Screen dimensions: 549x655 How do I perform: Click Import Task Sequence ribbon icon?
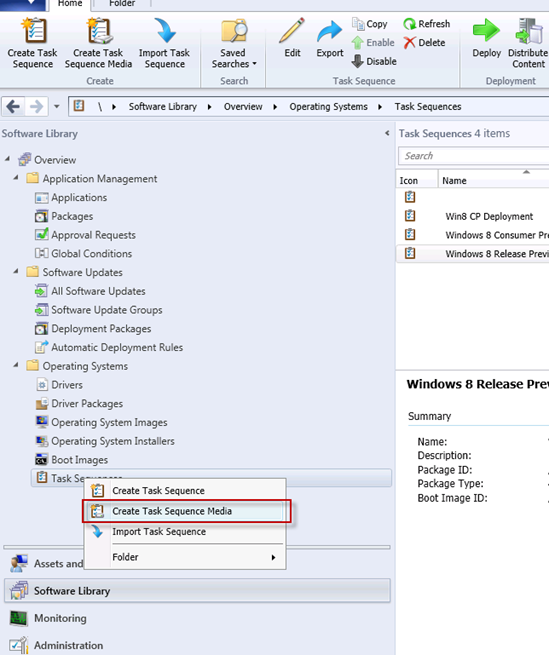pos(165,30)
